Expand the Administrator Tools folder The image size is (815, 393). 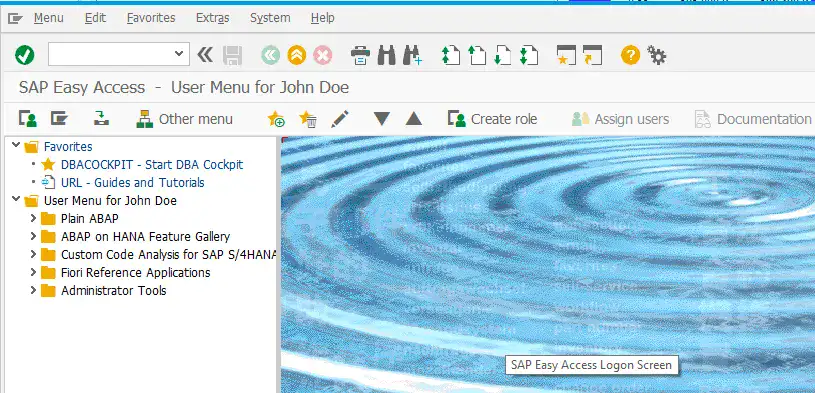point(33,290)
